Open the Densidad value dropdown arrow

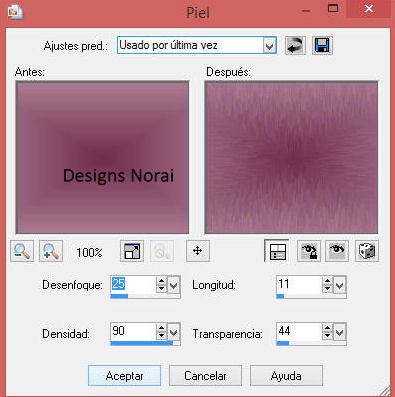pyautogui.click(x=174, y=332)
